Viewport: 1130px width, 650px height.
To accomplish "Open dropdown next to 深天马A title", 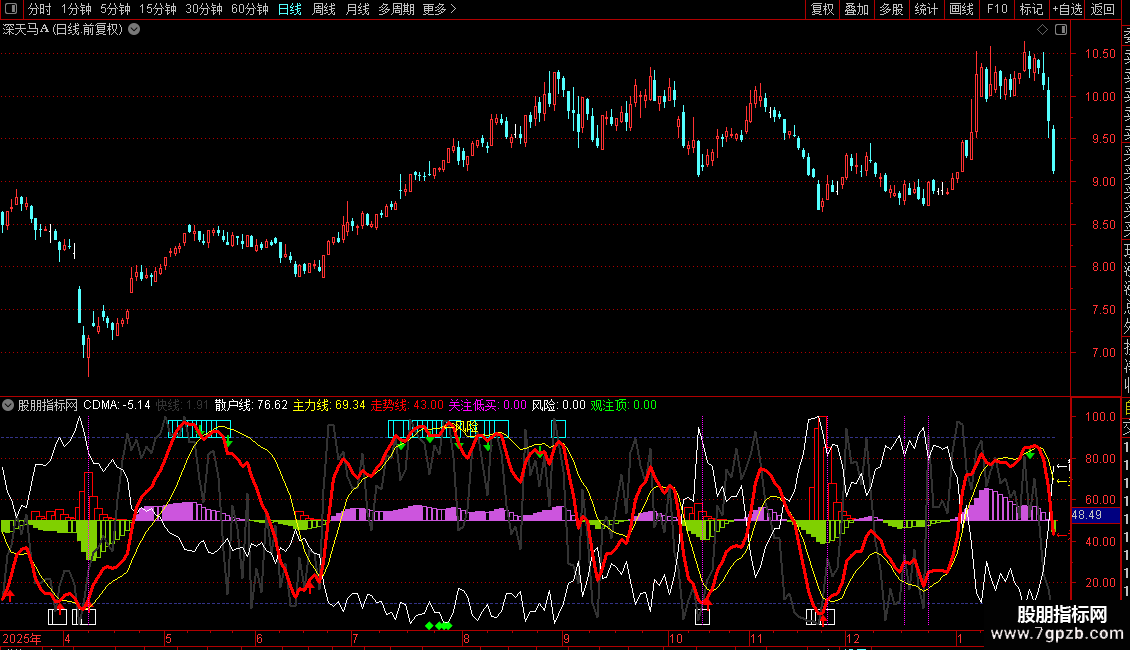I will [x=134, y=30].
